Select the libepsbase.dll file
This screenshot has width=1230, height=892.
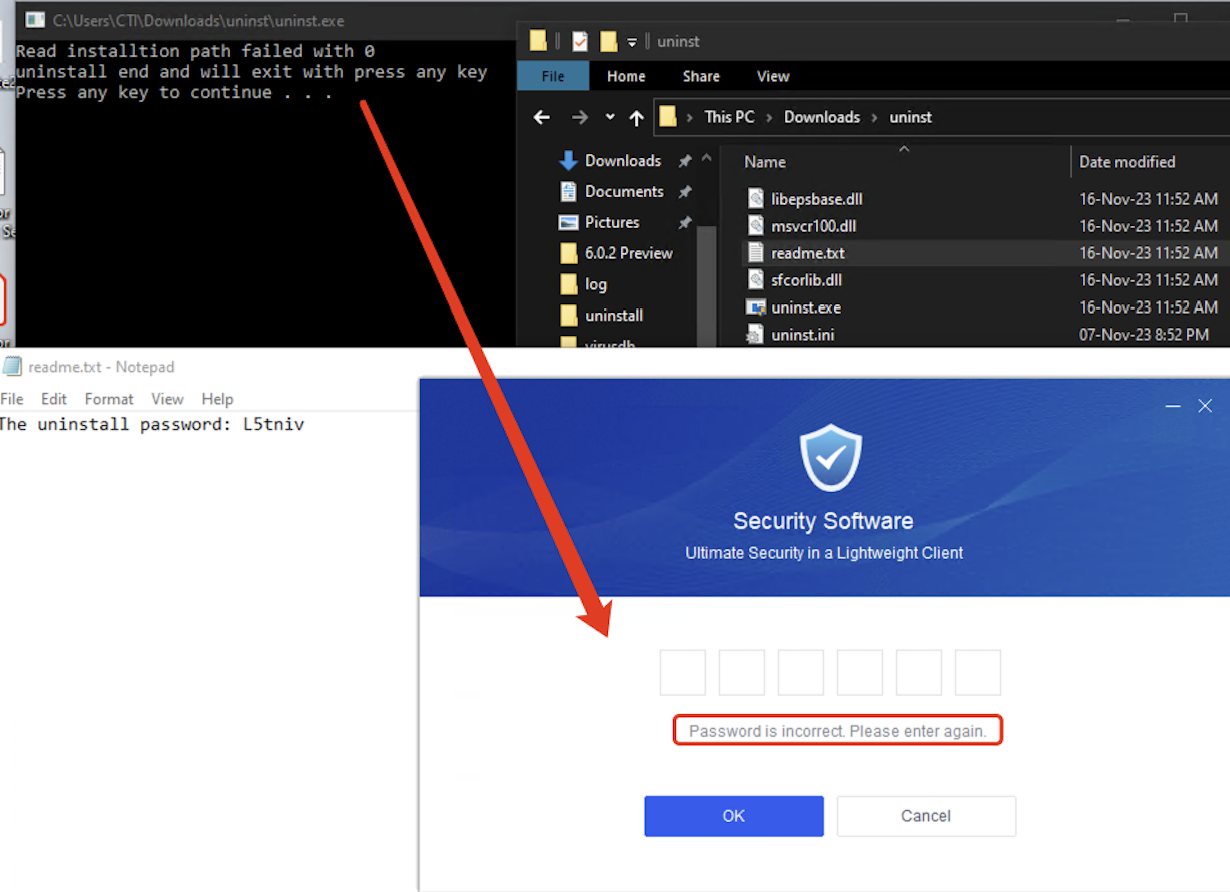pos(817,199)
